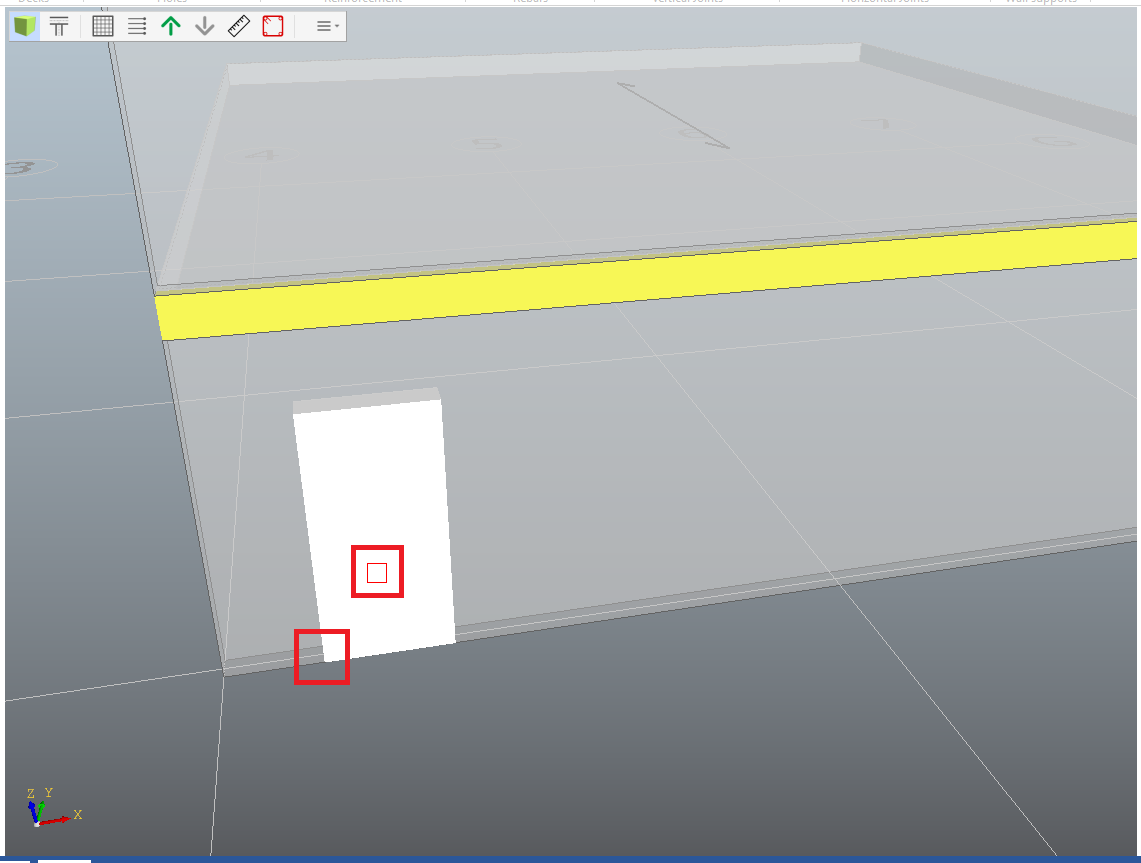Open the hamburger menu dropdown in toolbar
Screen dimensions: 1141x863
coord(327,27)
